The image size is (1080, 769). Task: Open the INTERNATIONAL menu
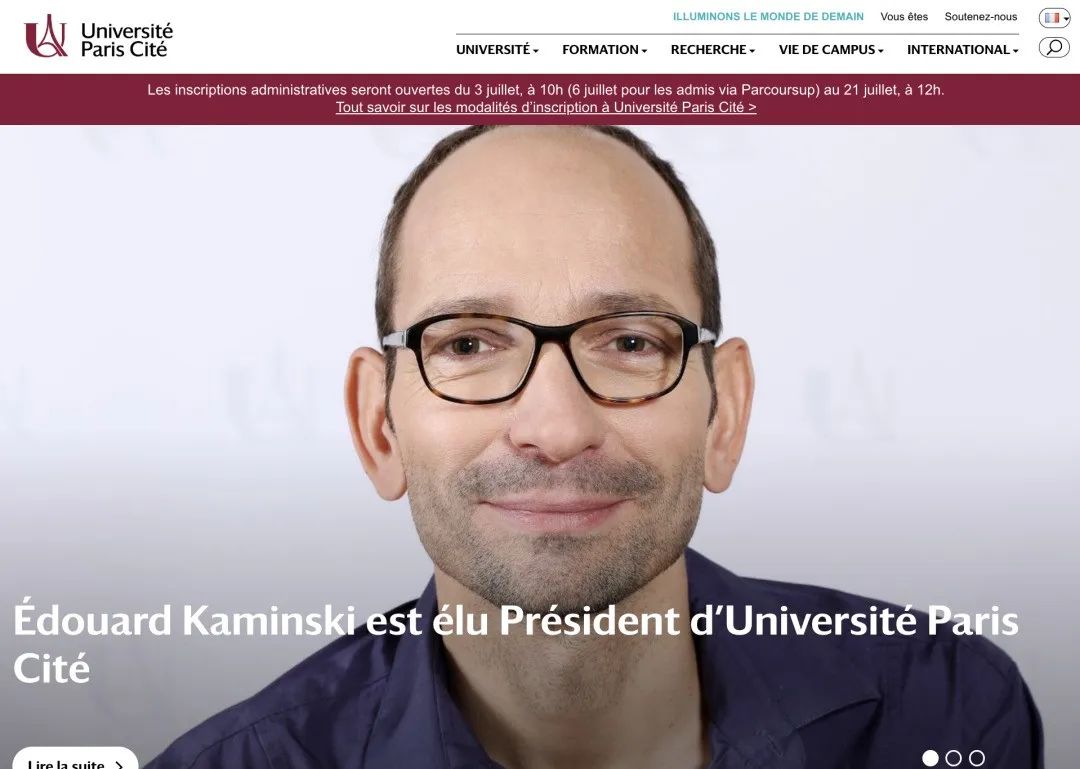tap(962, 50)
